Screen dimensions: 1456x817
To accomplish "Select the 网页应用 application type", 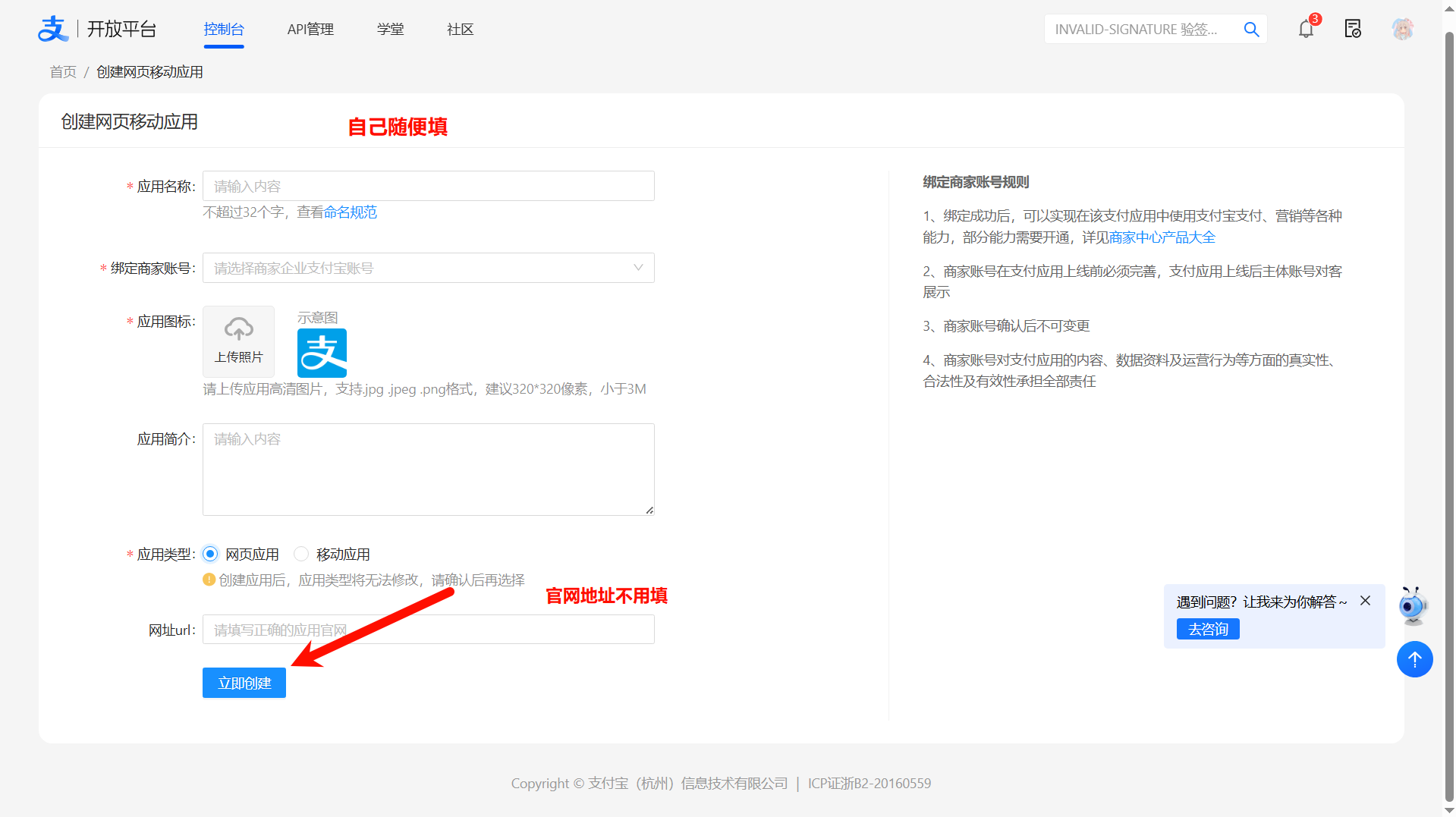I will pyautogui.click(x=210, y=554).
